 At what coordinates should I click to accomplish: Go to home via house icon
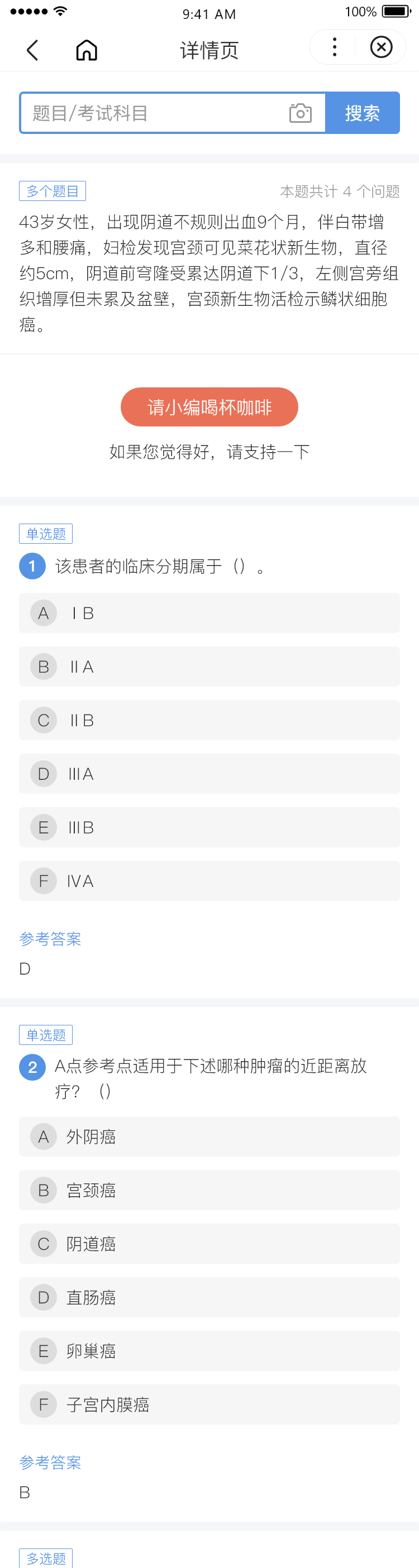click(87, 50)
